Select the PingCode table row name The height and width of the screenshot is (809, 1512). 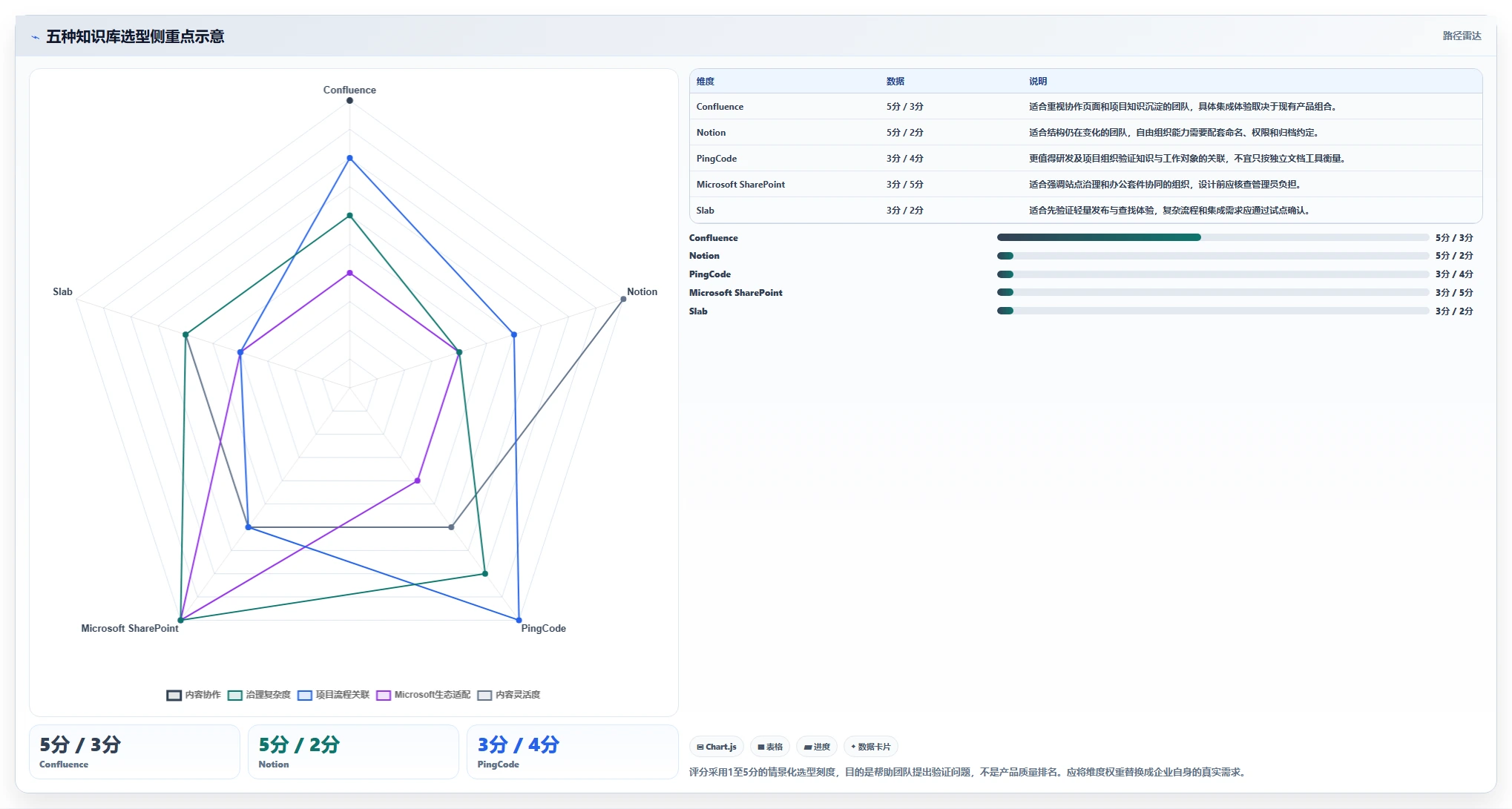[717, 159]
